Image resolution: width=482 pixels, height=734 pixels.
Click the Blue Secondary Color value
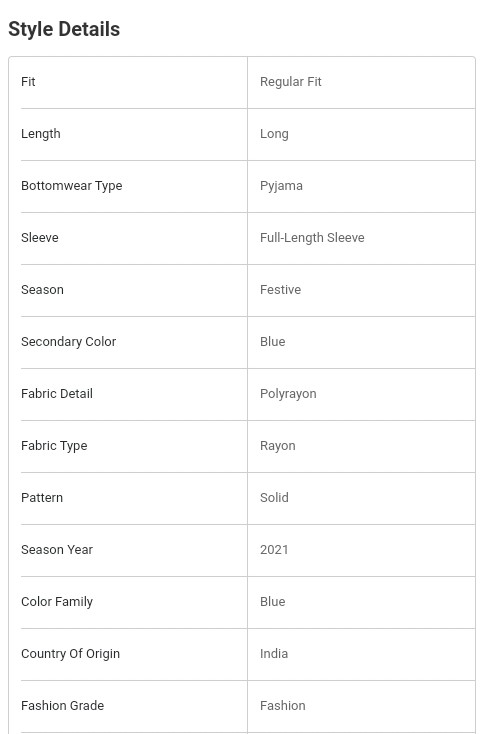[x=272, y=342]
